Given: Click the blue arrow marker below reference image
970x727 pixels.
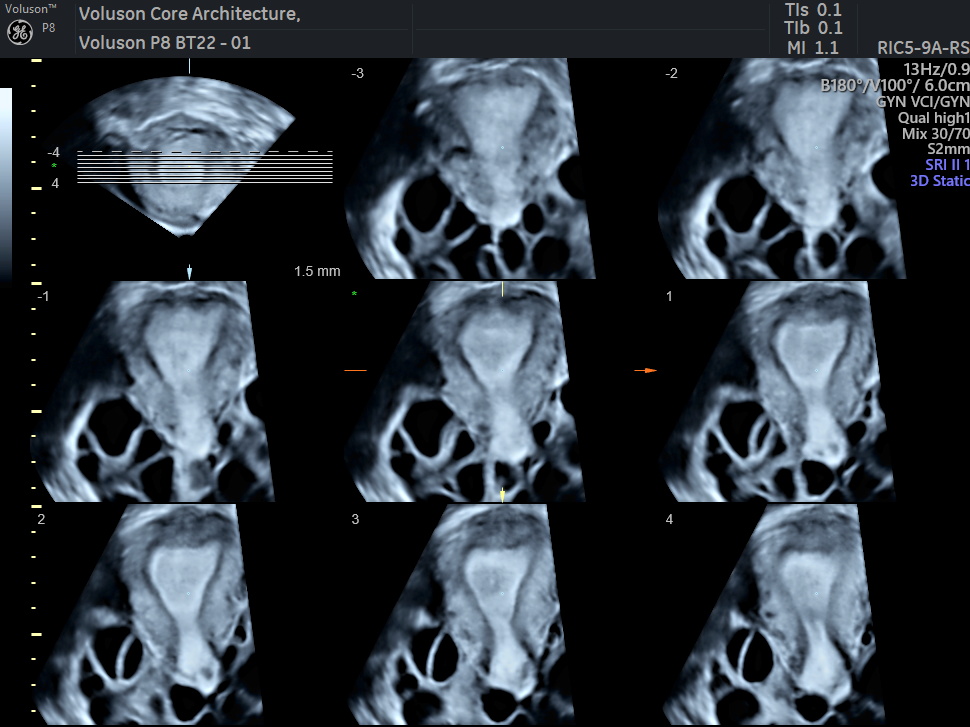Looking at the screenshot, I should tap(190, 272).
